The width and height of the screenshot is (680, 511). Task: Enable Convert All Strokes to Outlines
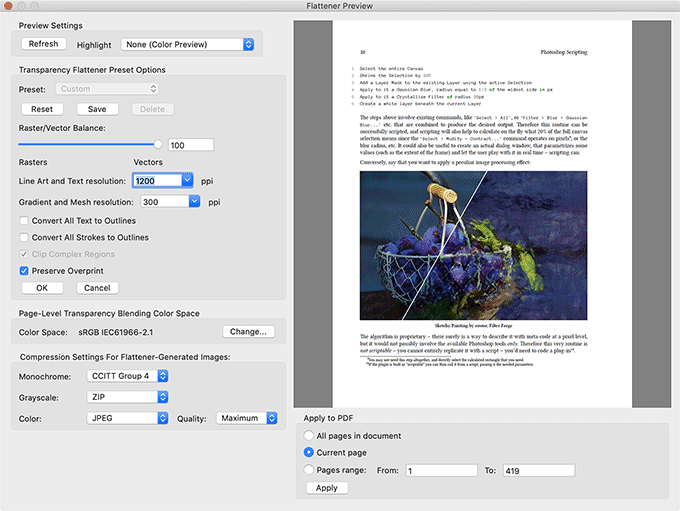[24, 237]
